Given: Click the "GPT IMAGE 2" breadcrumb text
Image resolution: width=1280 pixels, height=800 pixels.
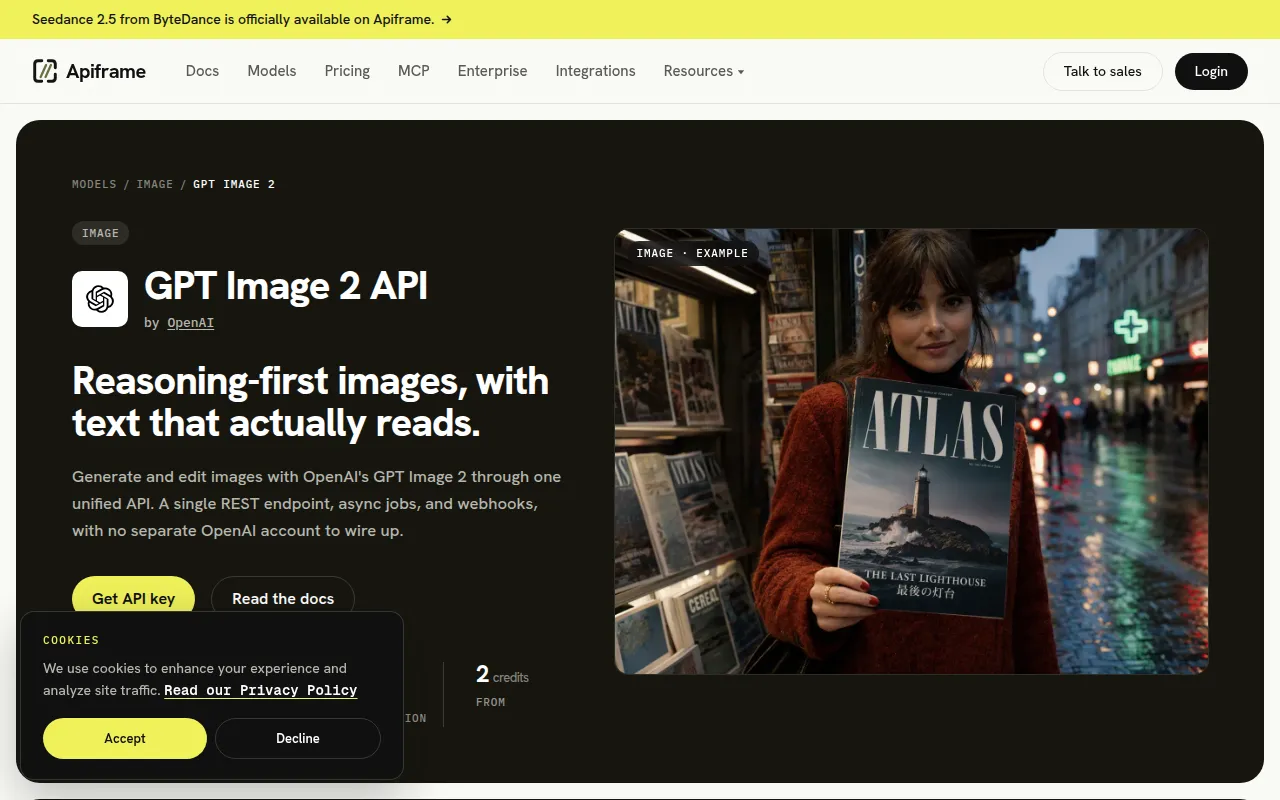Looking at the screenshot, I should [x=234, y=184].
